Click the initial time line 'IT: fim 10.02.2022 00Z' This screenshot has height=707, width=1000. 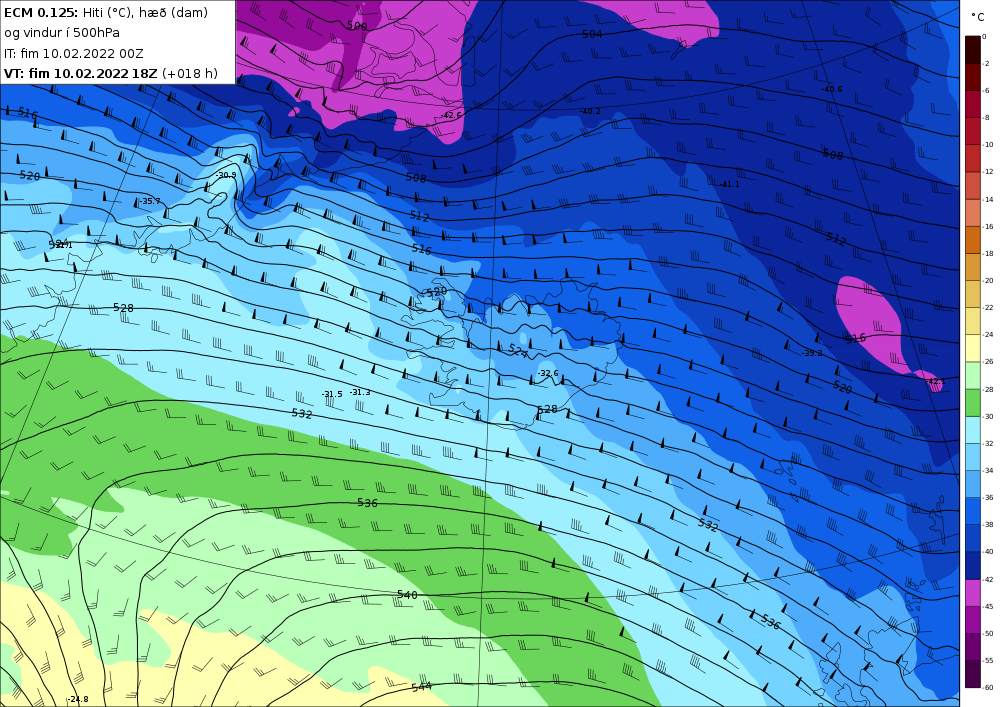[73, 54]
